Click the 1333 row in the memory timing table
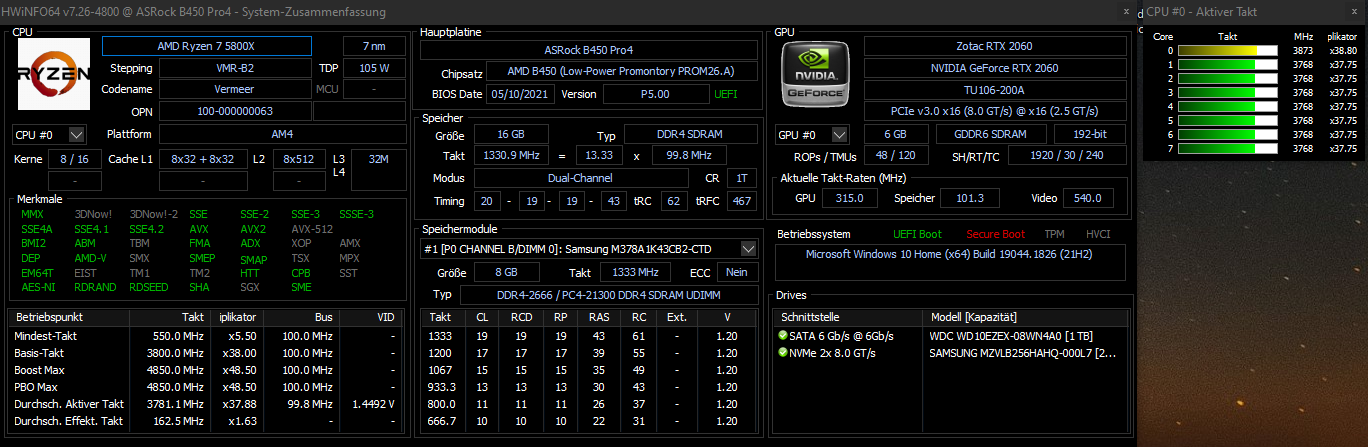 590,336
